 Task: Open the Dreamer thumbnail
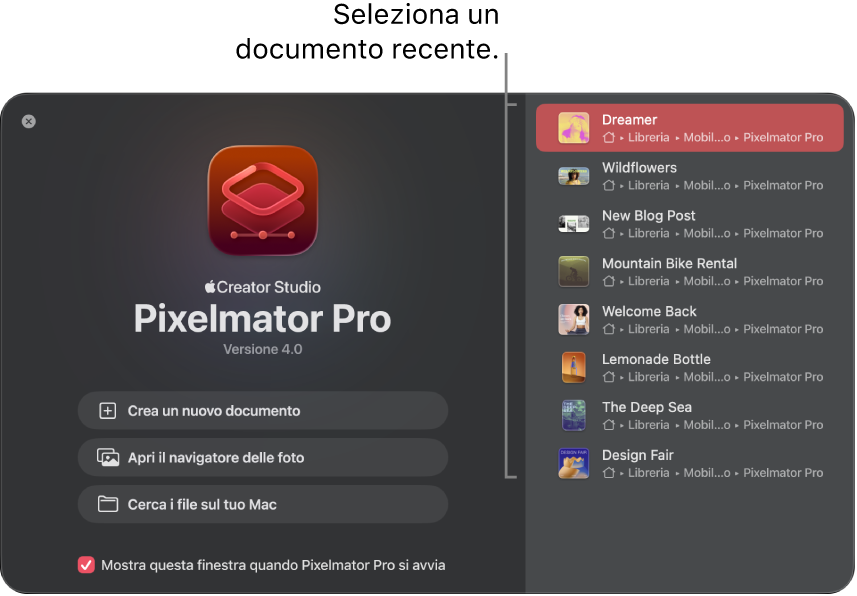pyautogui.click(x=574, y=128)
